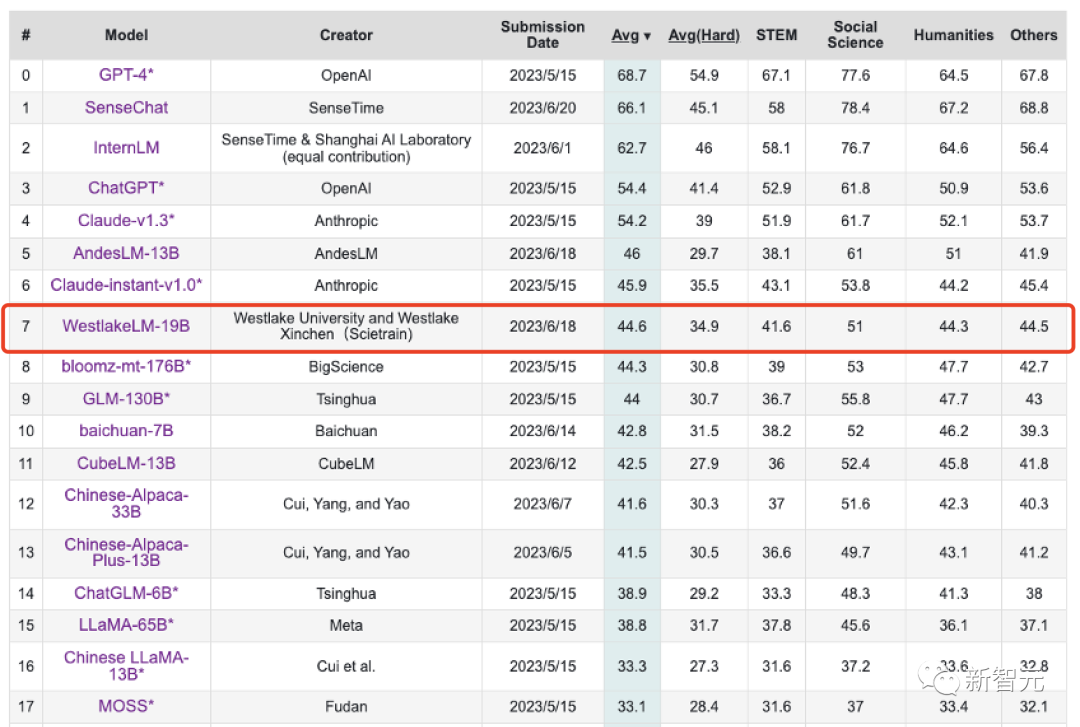
Task: Click the SenseChat model link
Action: [126, 107]
